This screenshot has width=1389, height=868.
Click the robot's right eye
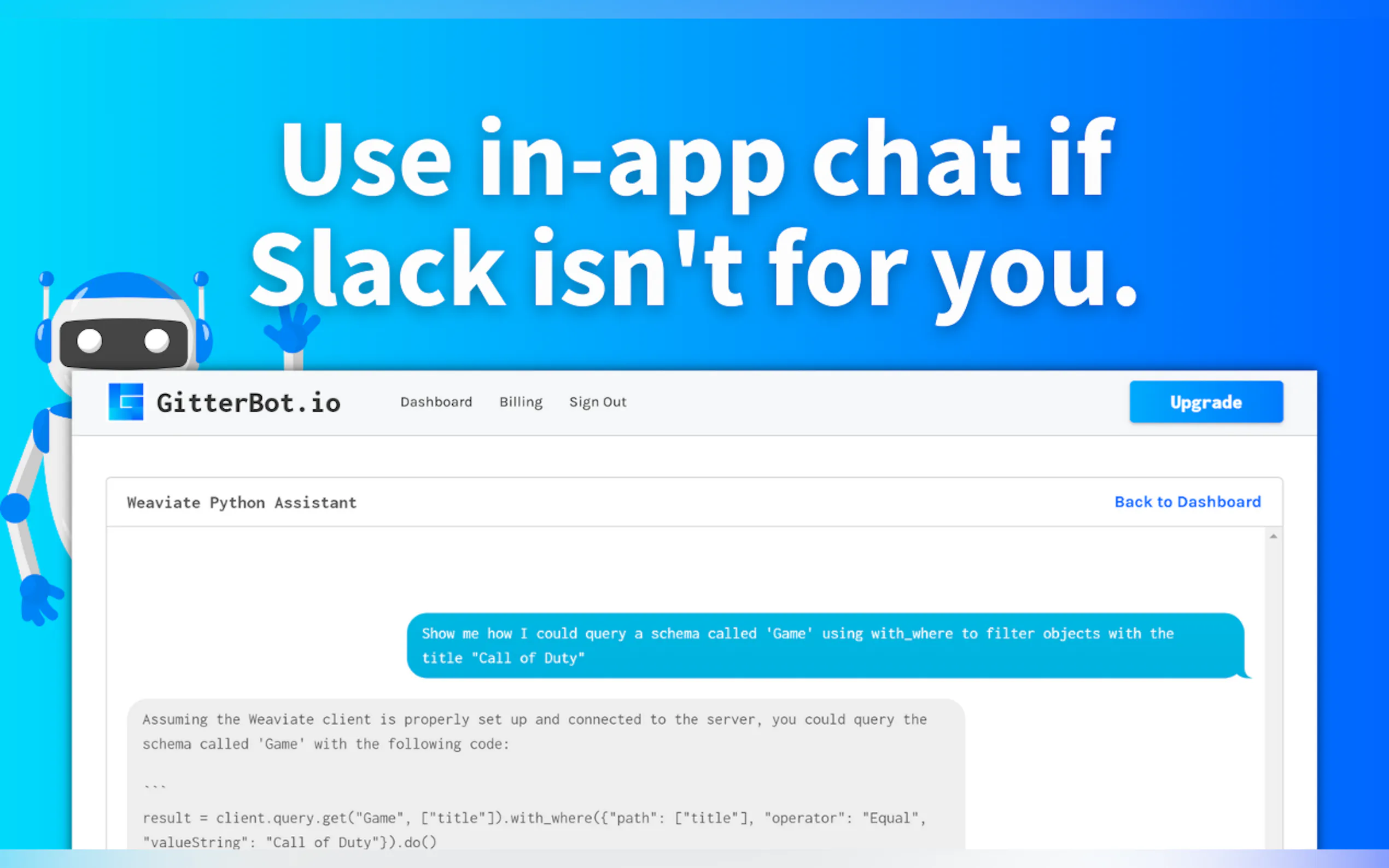click(x=156, y=340)
